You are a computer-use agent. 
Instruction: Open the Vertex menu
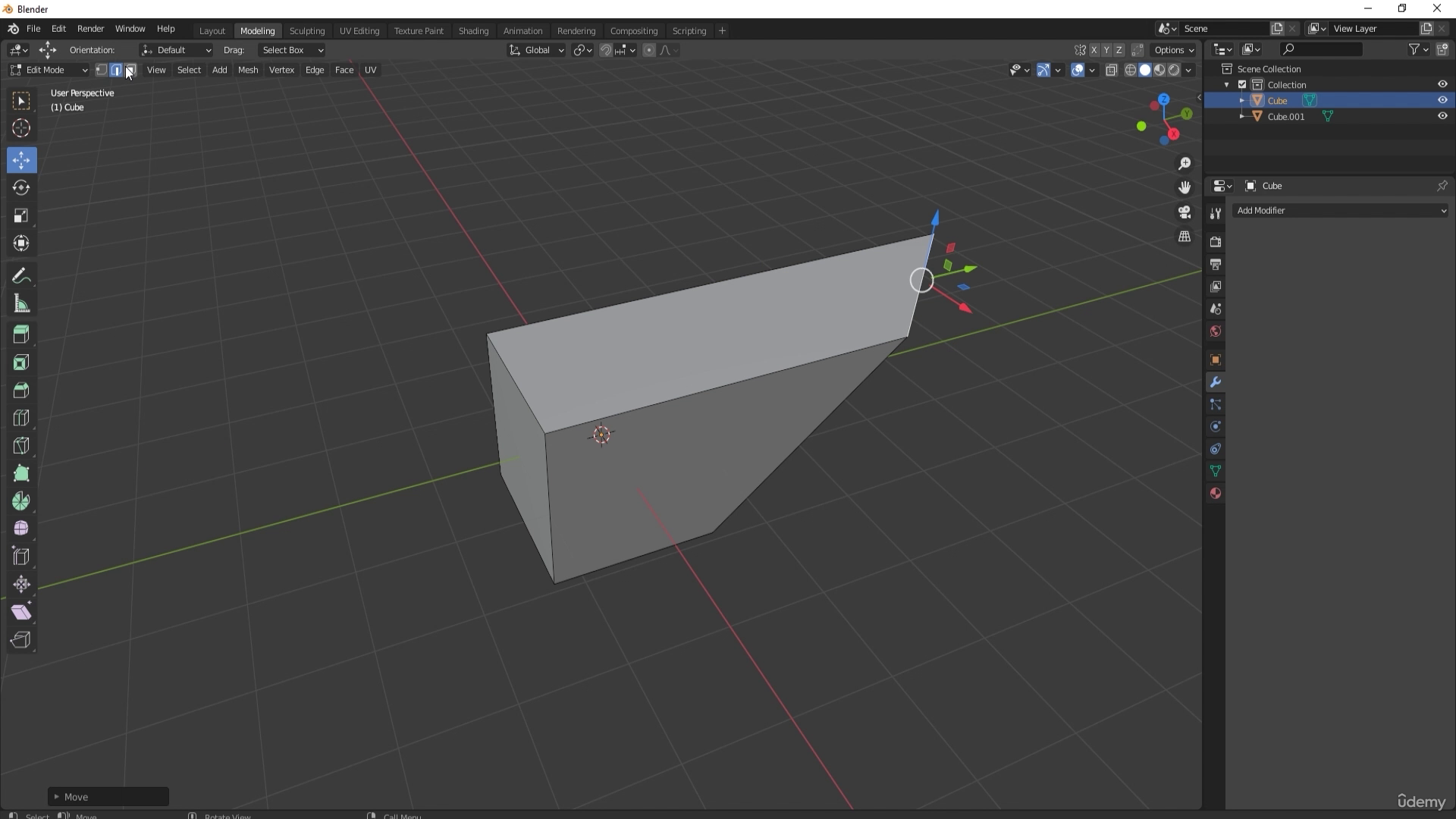click(x=281, y=70)
